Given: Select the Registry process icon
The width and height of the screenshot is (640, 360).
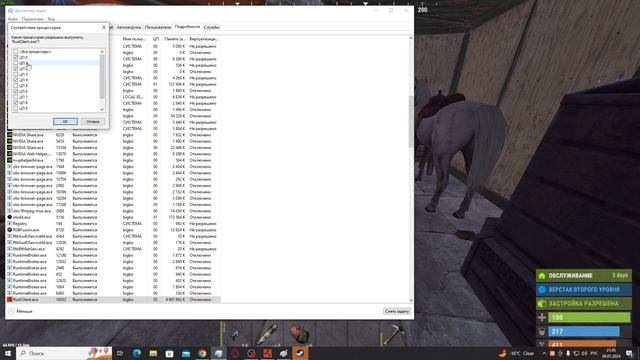Looking at the screenshot, I should [x=9, y=224].
